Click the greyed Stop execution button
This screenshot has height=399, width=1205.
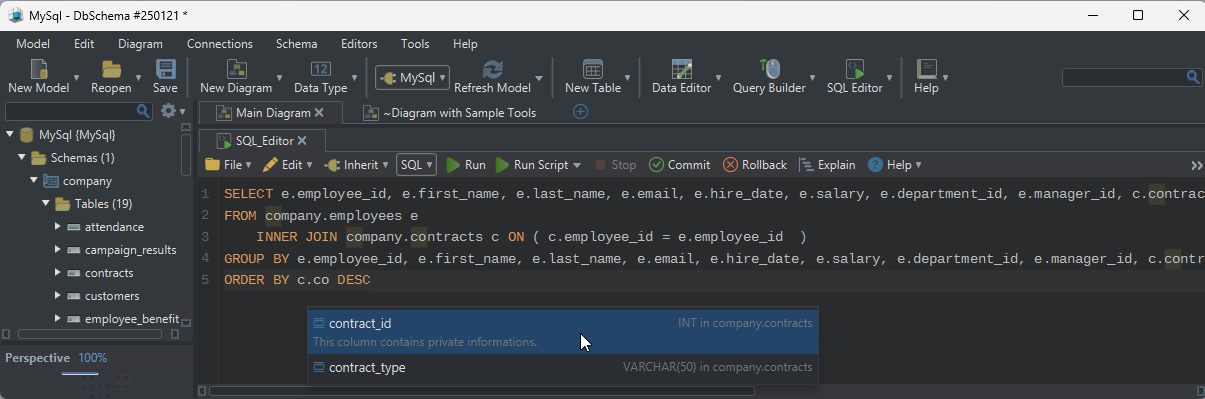pyautogui.click(x=615, y=165)
